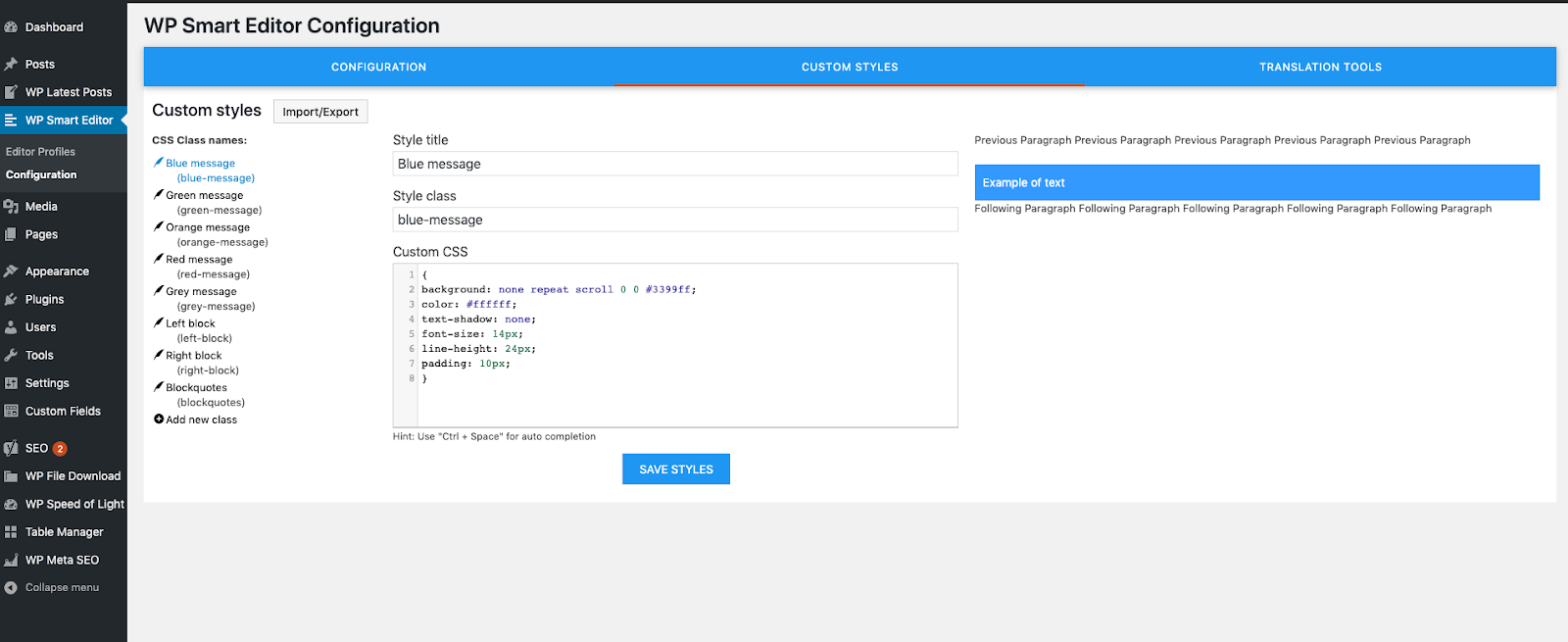Click the brush icon beside Red message
The image size is (1568, 642).
coord(159,259)
